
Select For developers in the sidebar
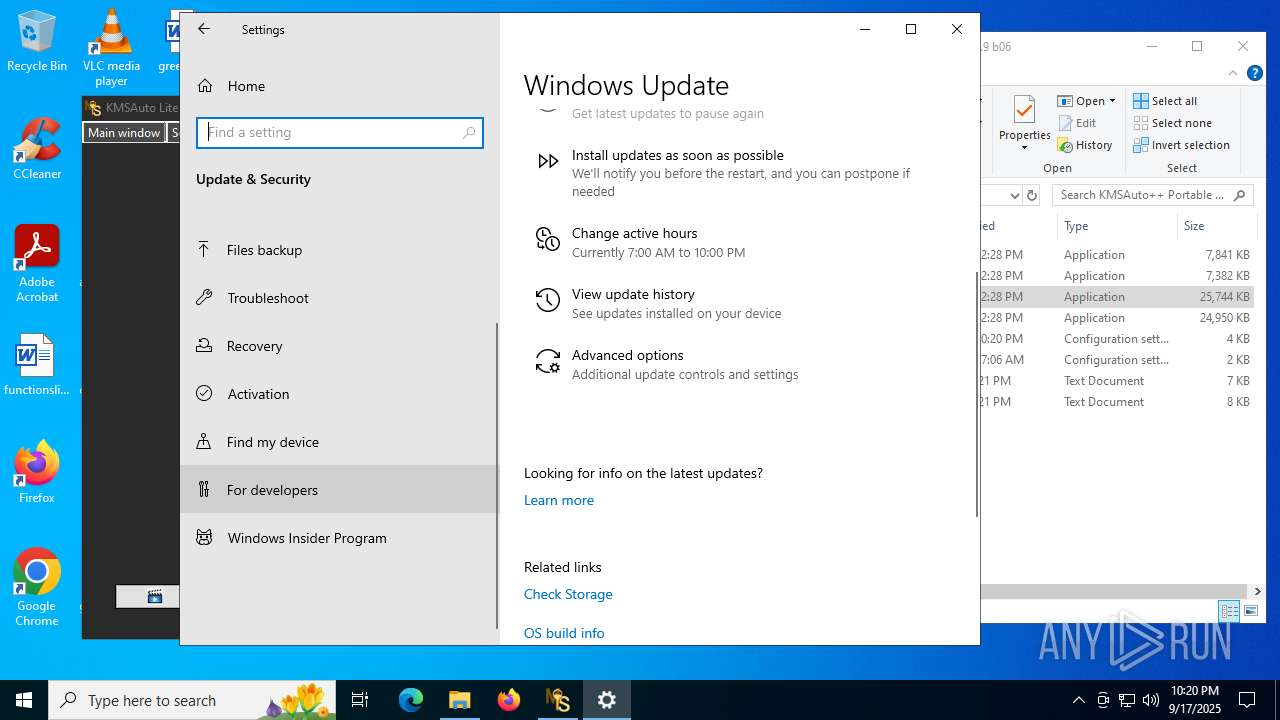tap(340, 490)
